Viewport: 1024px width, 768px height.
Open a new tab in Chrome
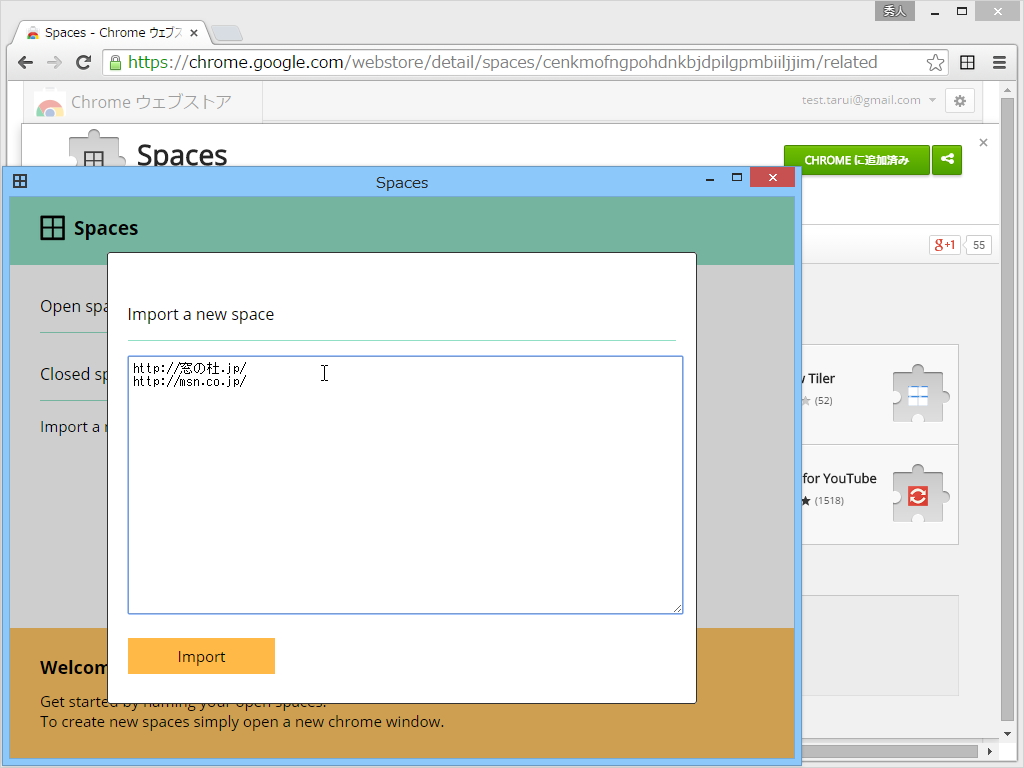coord(227,33)
